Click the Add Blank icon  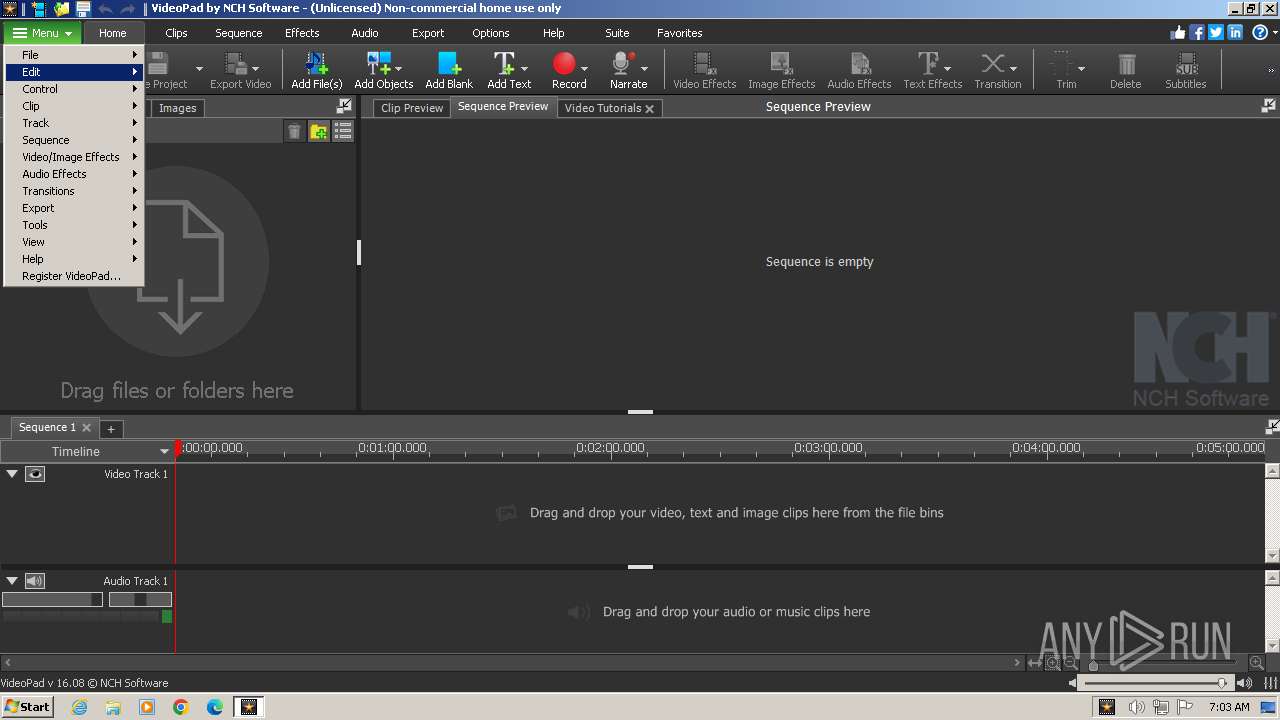pyautogui.click(x=449, y=65)
